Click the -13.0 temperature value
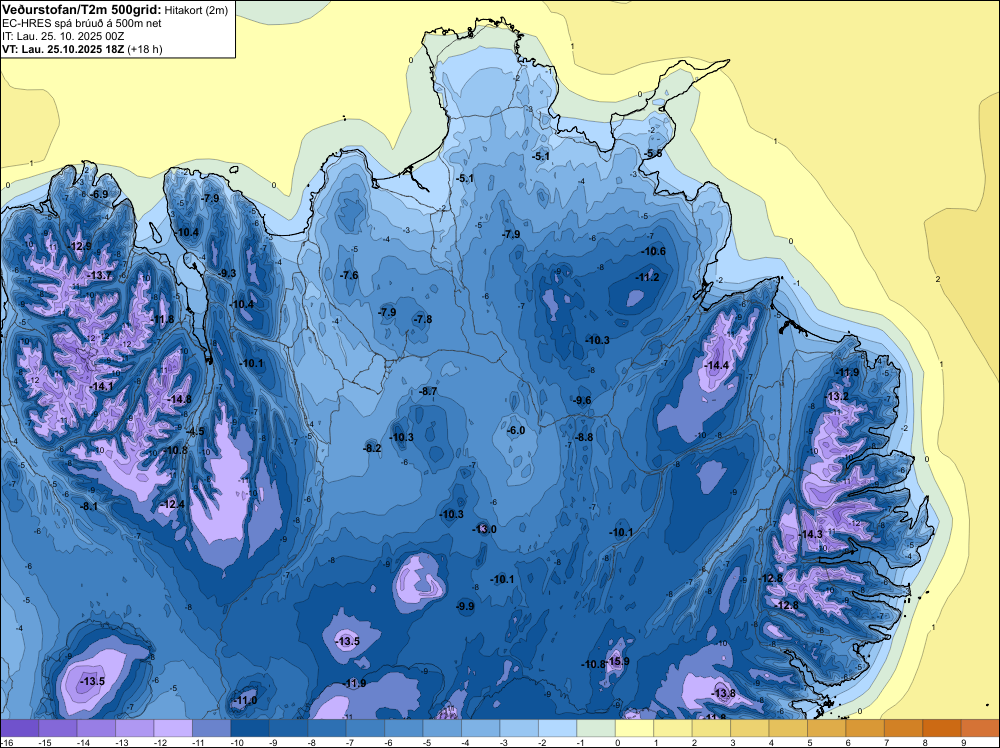 484,529
